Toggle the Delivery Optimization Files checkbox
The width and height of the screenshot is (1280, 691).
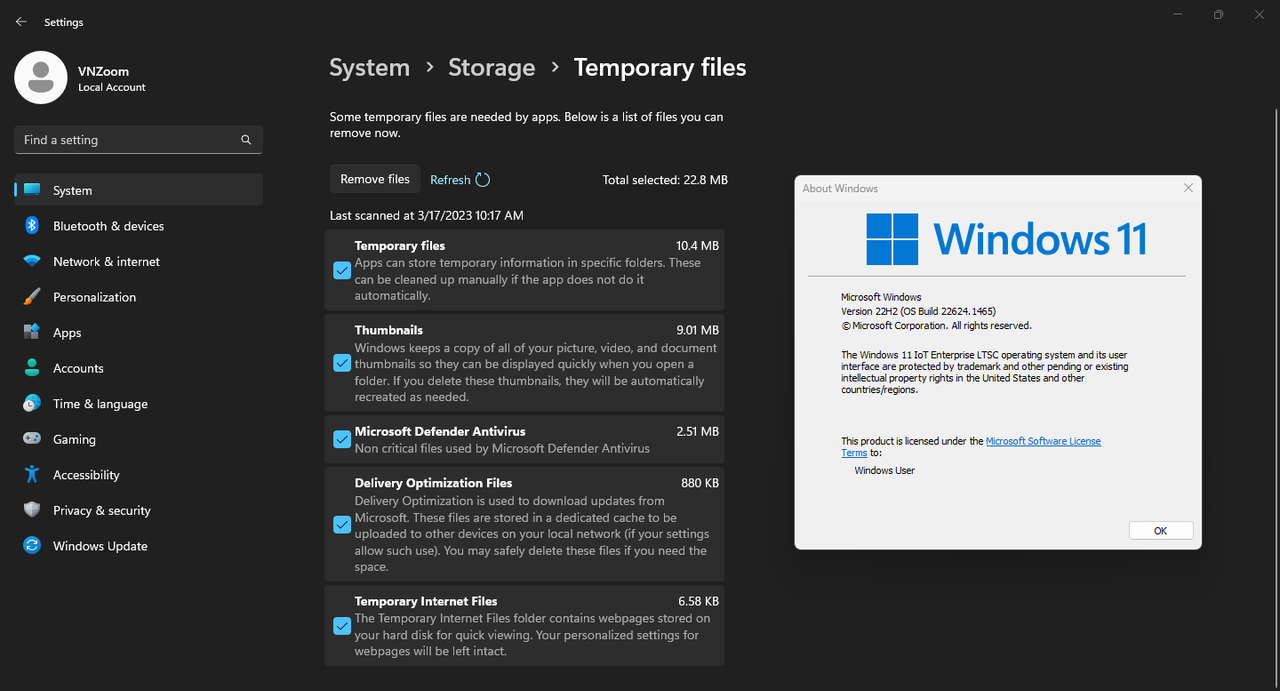(342, 524)
